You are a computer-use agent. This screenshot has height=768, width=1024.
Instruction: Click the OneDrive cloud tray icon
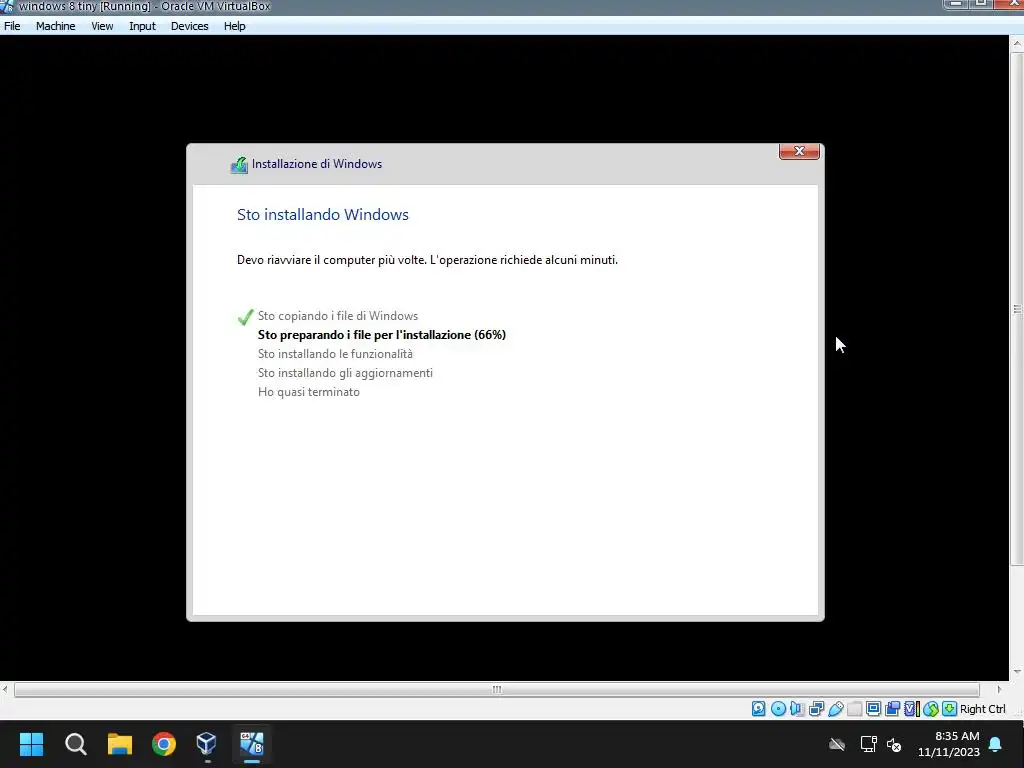coord(837,744)
